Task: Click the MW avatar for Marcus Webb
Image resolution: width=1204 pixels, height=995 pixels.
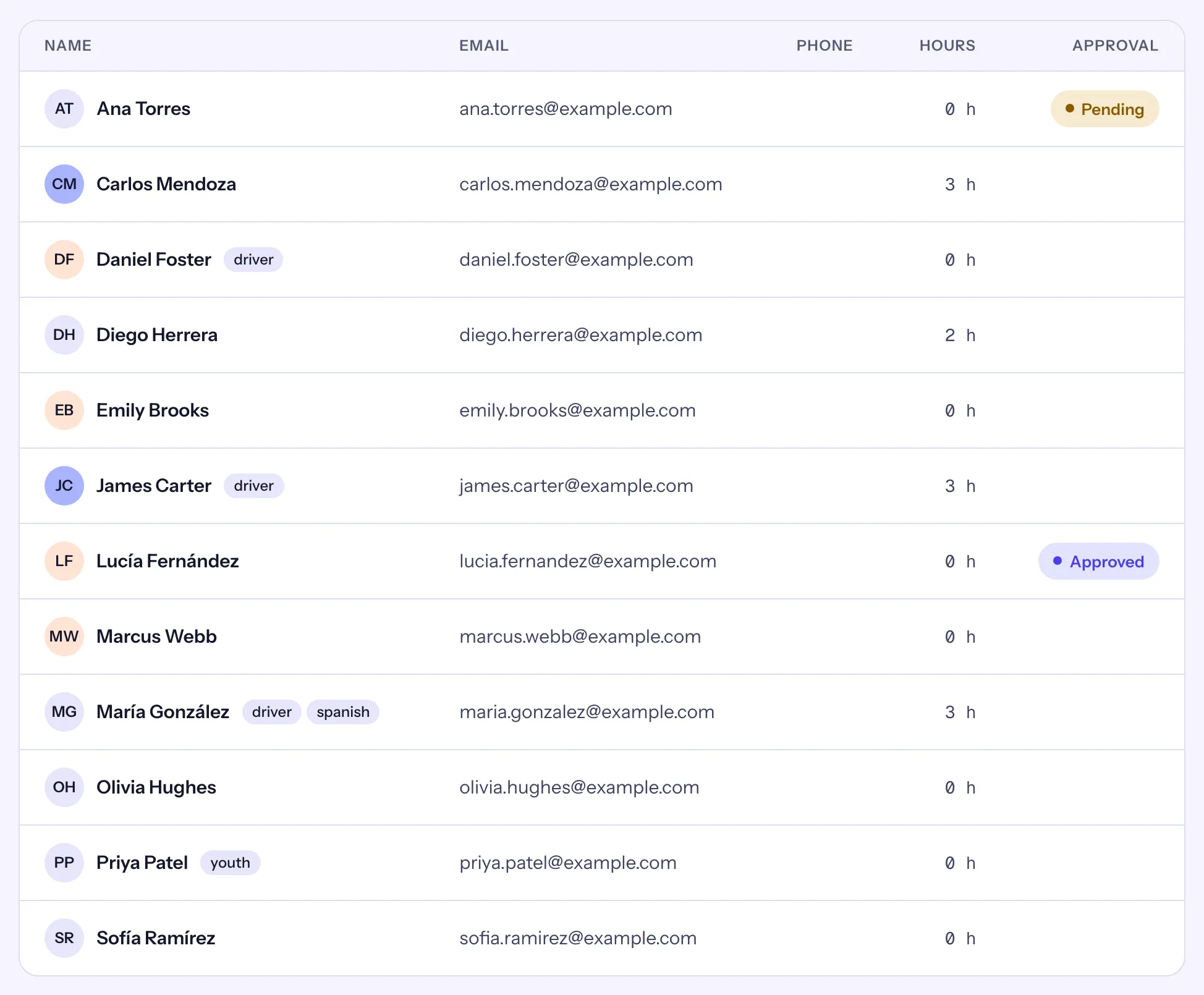Action: (64, 637)
